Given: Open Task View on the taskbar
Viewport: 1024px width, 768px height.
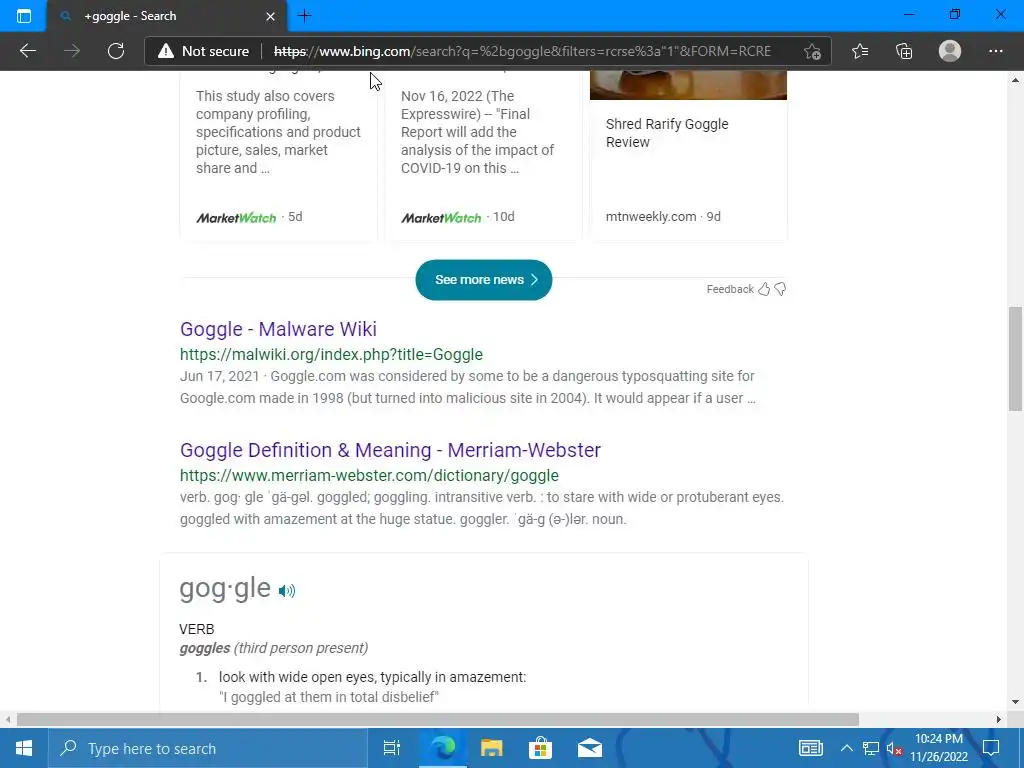Looking at the screenshot, I should [x=391, y=748].
